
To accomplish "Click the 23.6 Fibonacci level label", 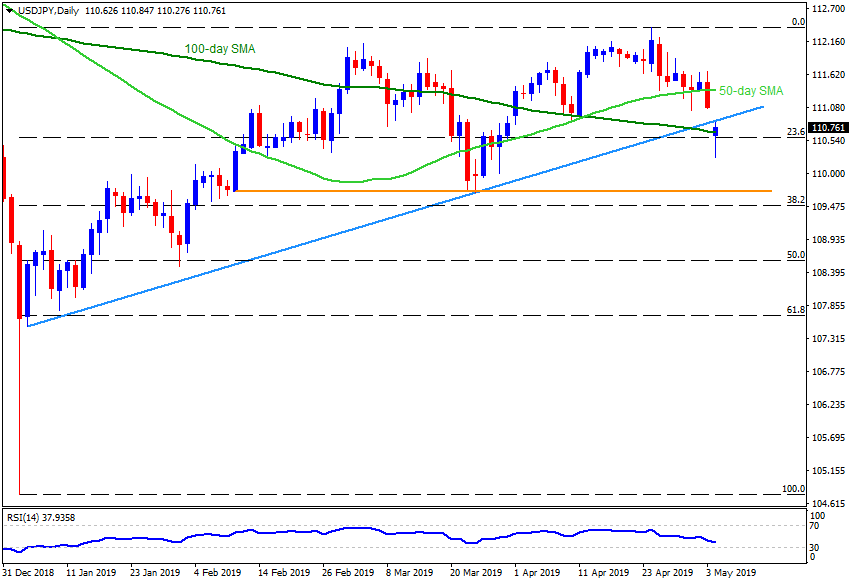I will pyautogui.click(x=797, y=131).
